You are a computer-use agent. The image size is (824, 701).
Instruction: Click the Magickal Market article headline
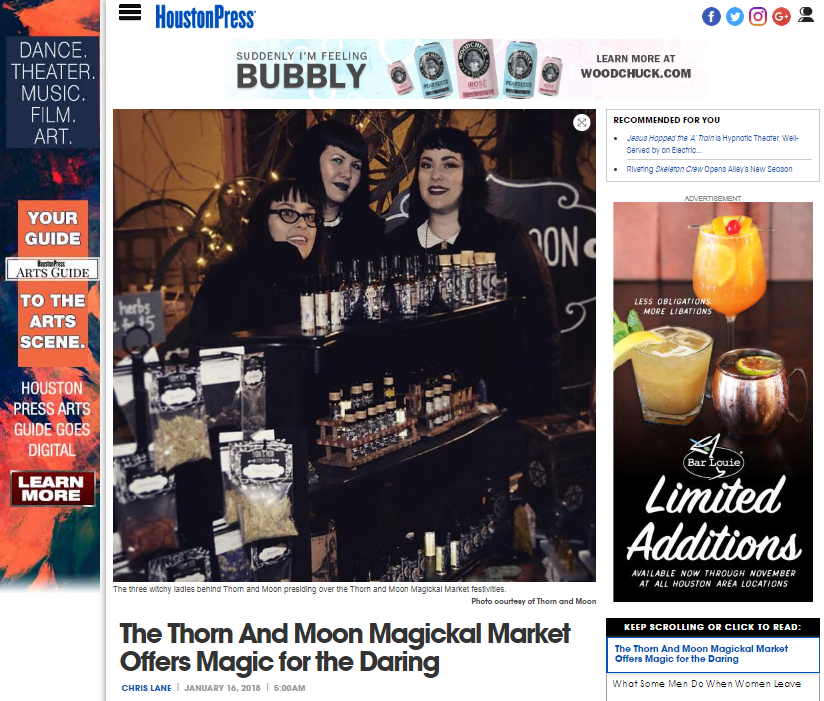[345, 647]
